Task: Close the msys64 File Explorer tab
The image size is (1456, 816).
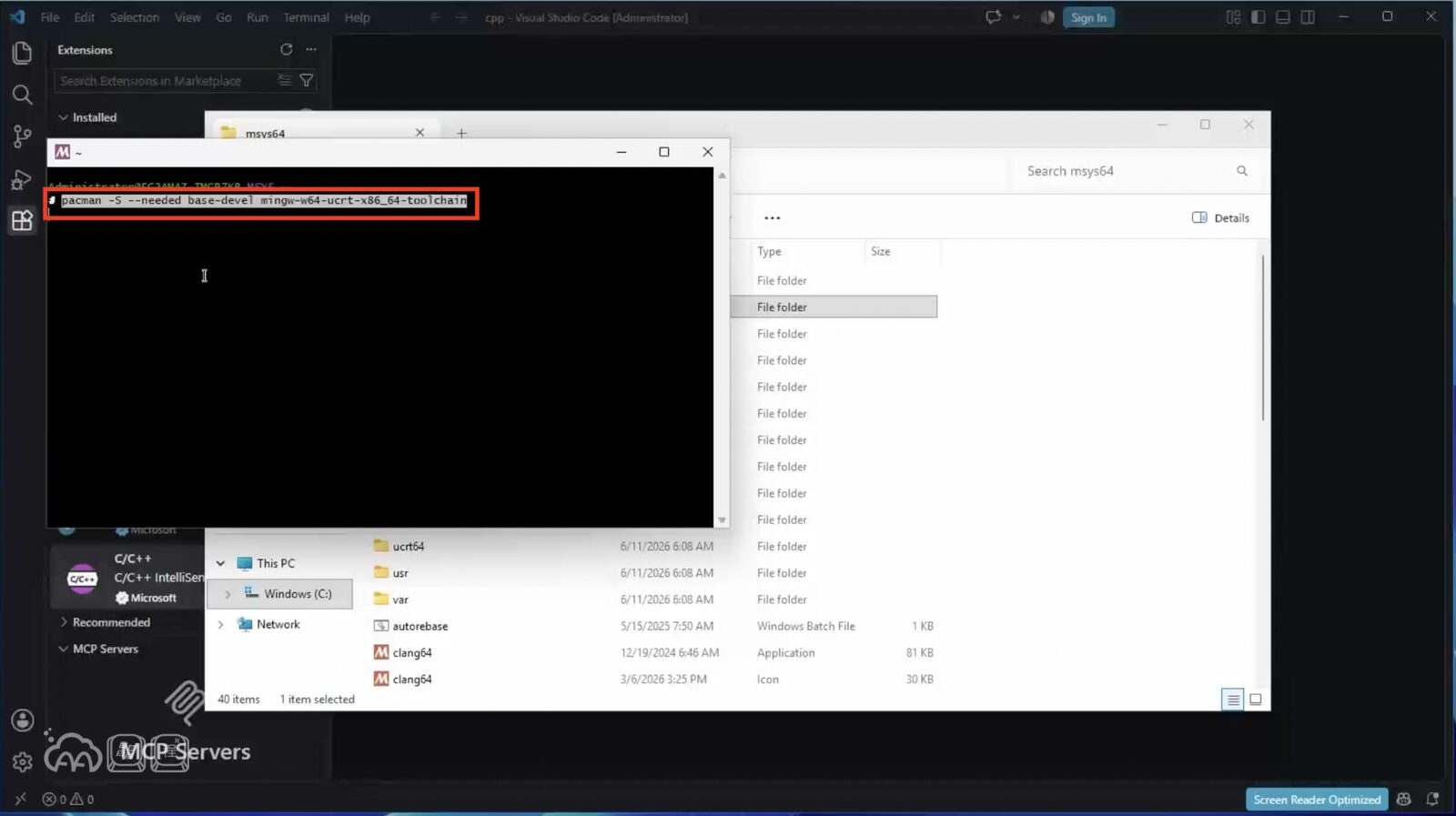Action: (x=420, y=133)
